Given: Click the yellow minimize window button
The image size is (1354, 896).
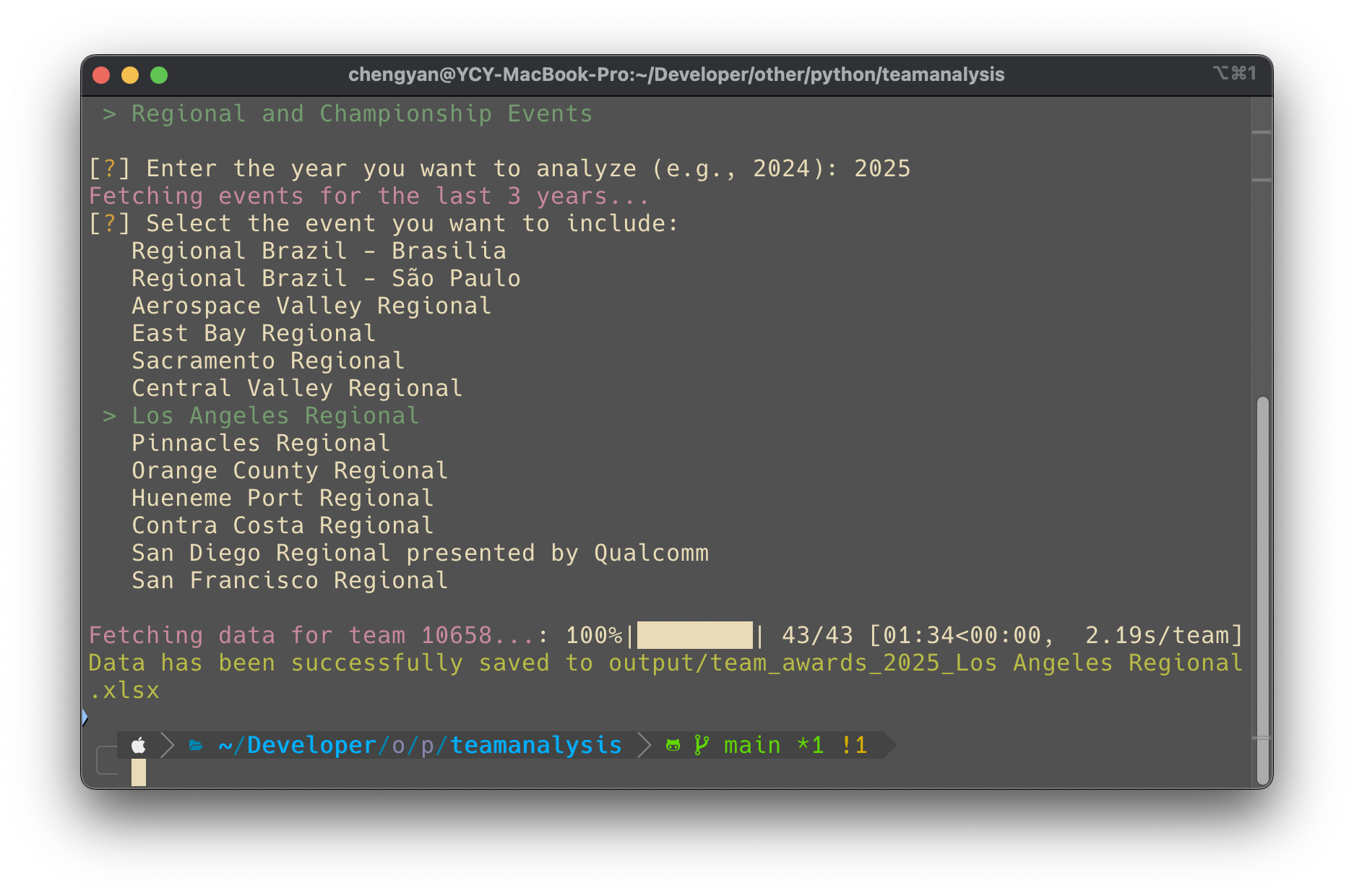Looking at the screenshot, I should point(130,75).
